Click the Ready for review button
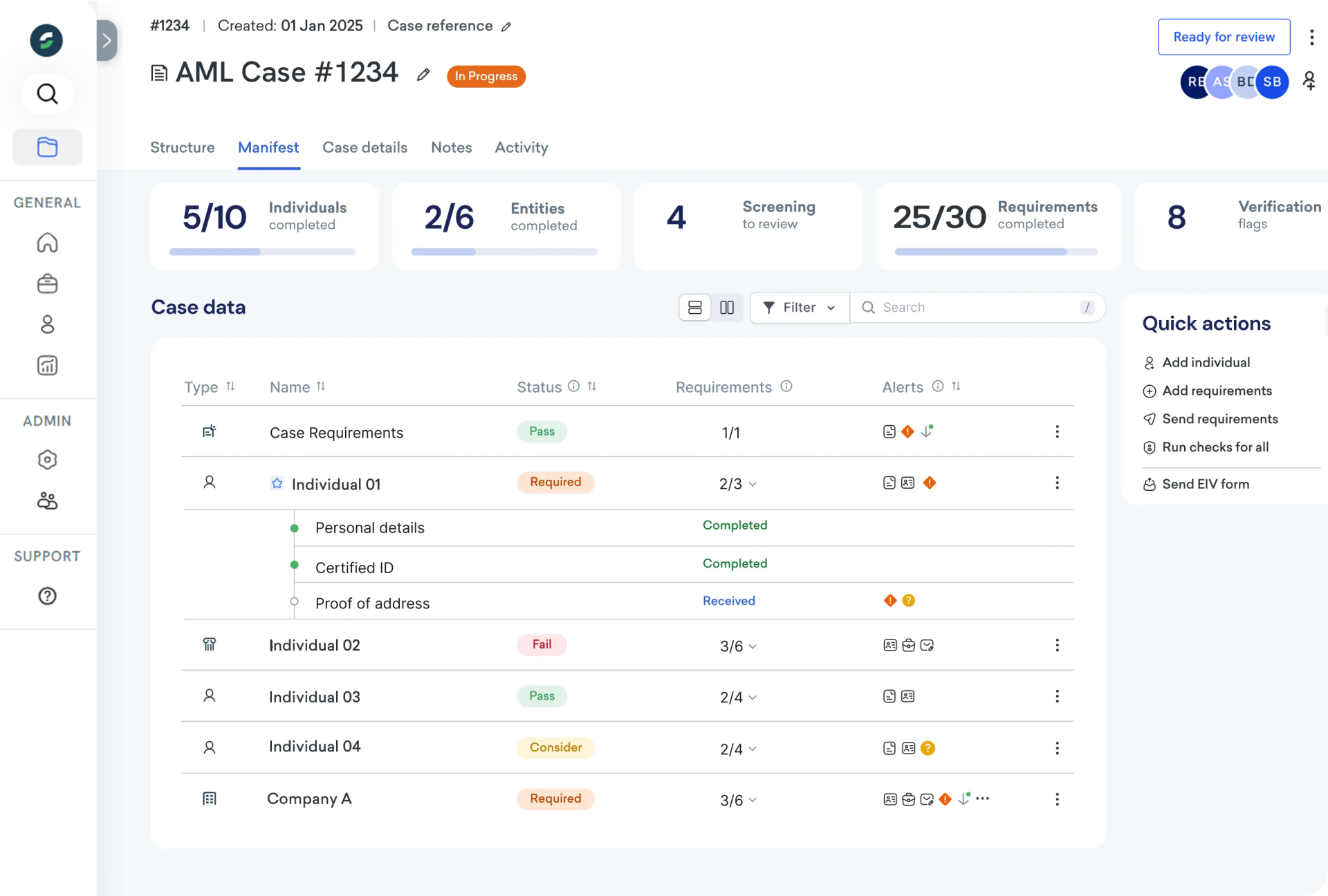Screen dimensions: 1328x896 (x=1224, y=37)
